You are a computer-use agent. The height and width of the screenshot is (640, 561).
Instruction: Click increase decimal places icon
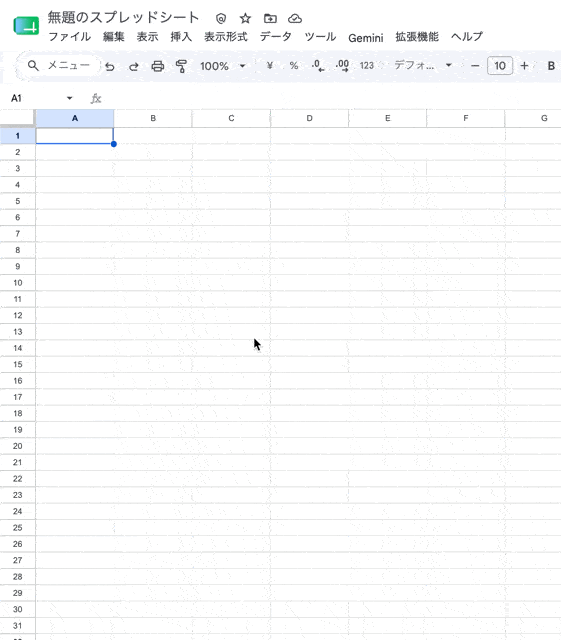pos(342,66)
